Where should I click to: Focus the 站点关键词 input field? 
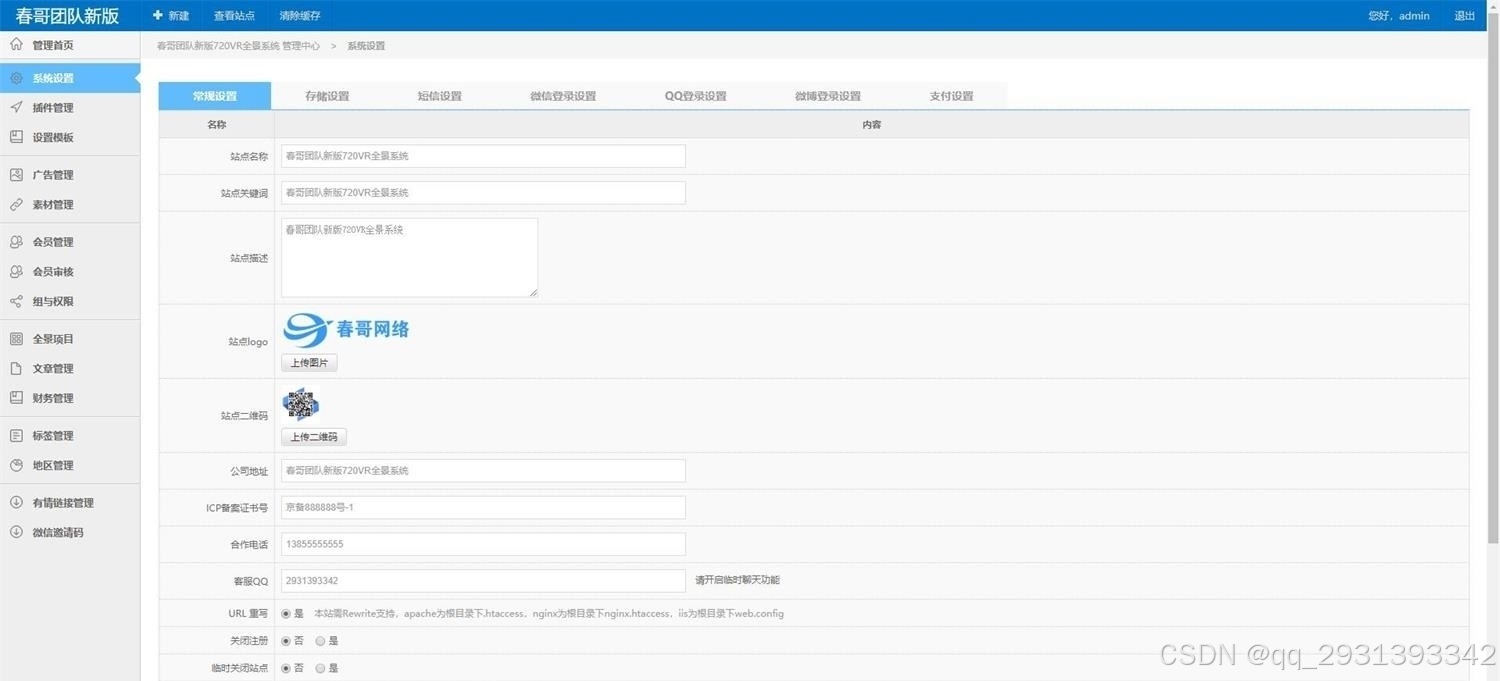point(483,192)
